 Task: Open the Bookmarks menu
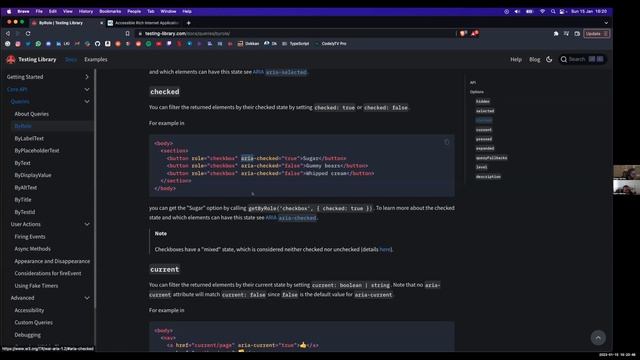coord(110,11)
